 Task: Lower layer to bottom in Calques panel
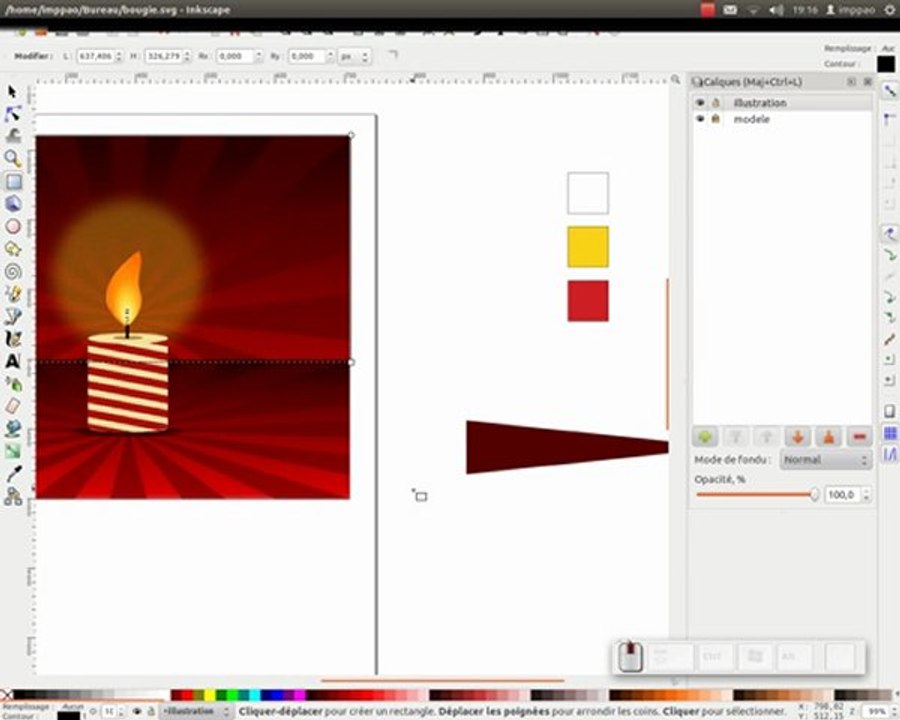(828, 437)
